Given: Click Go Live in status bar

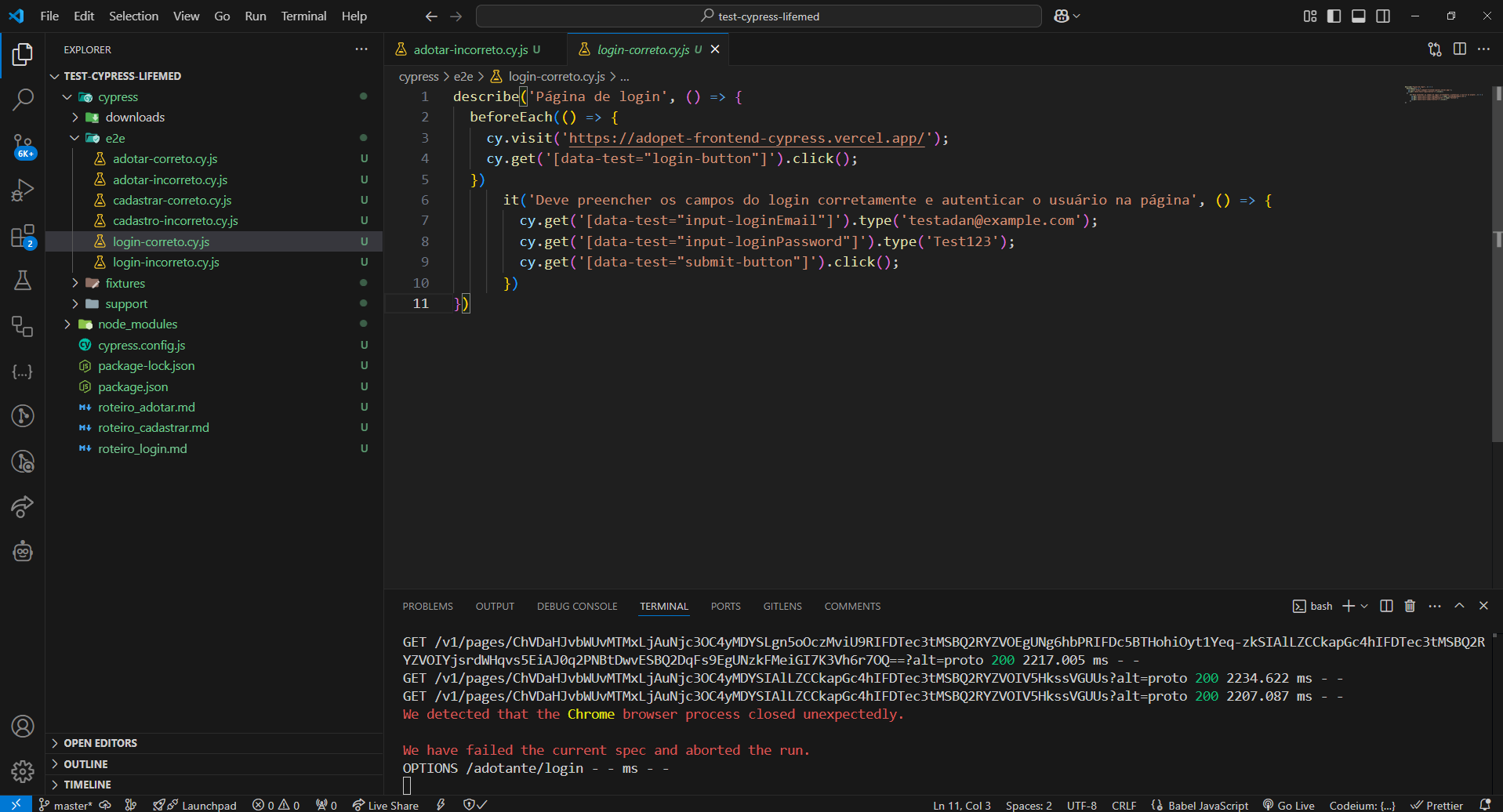Looking at the screenshot, I should pos(1288,805).
